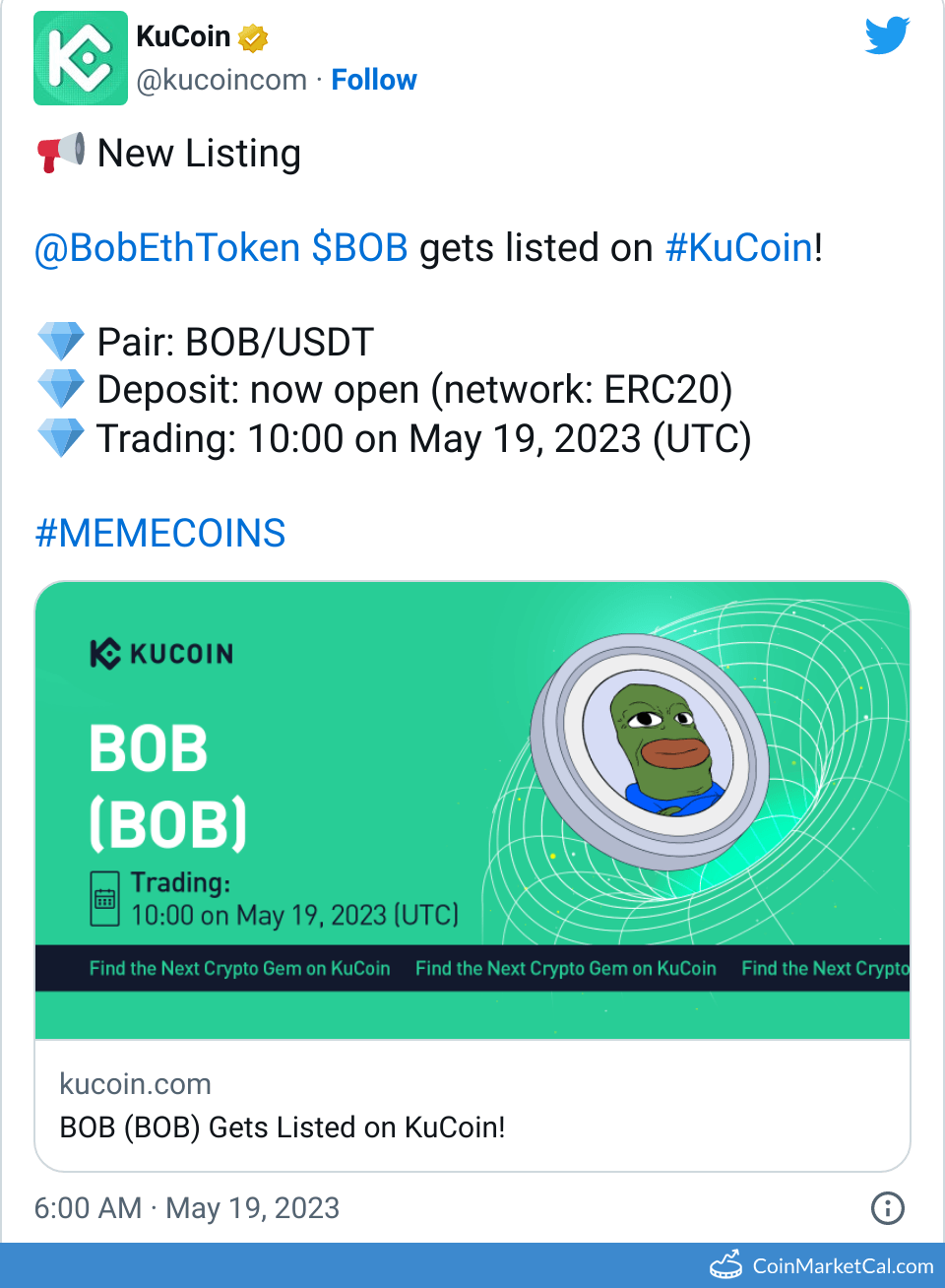Click the gold verified badge next to KuCoin
The width and height of the screenshot is (945, 1288).
[253, 38]
